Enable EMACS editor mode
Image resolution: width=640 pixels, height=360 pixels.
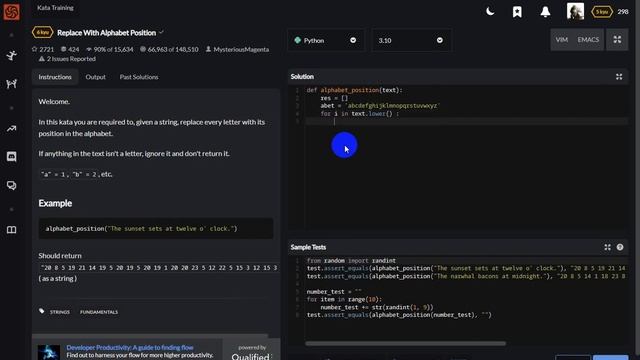(x=588, y=40)
